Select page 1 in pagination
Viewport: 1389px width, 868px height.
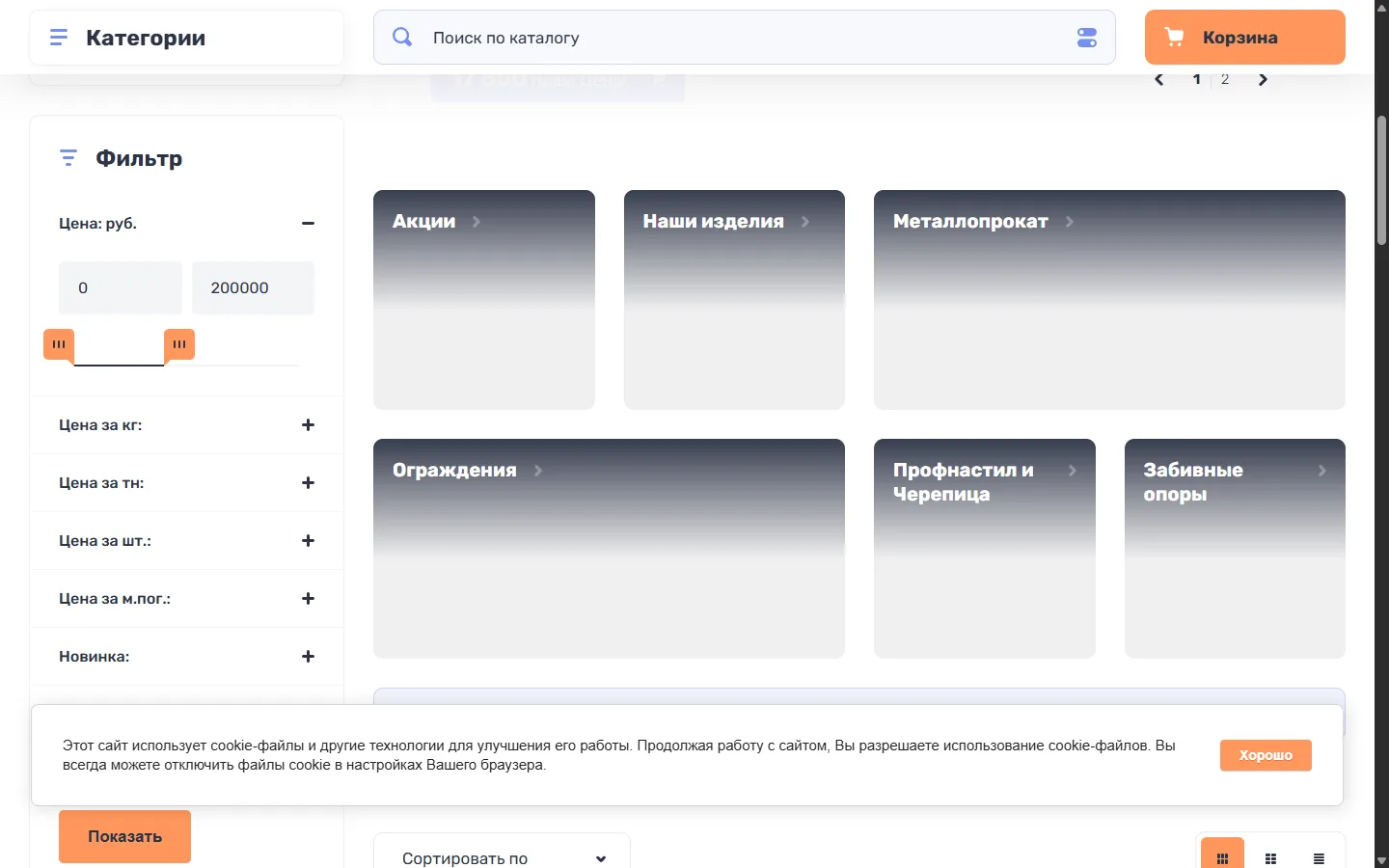click(1197, 79)
